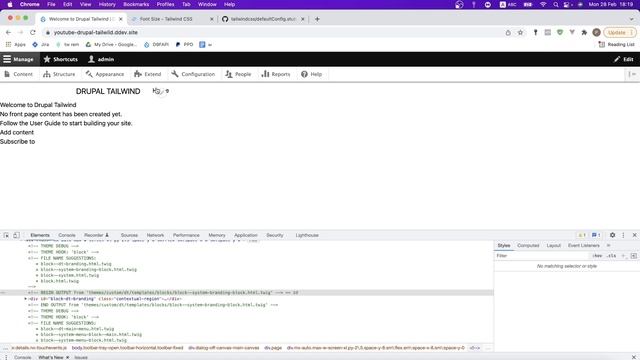Click the body breadcrumb in DevTools

pyautogui.click(x=127, y=348)
